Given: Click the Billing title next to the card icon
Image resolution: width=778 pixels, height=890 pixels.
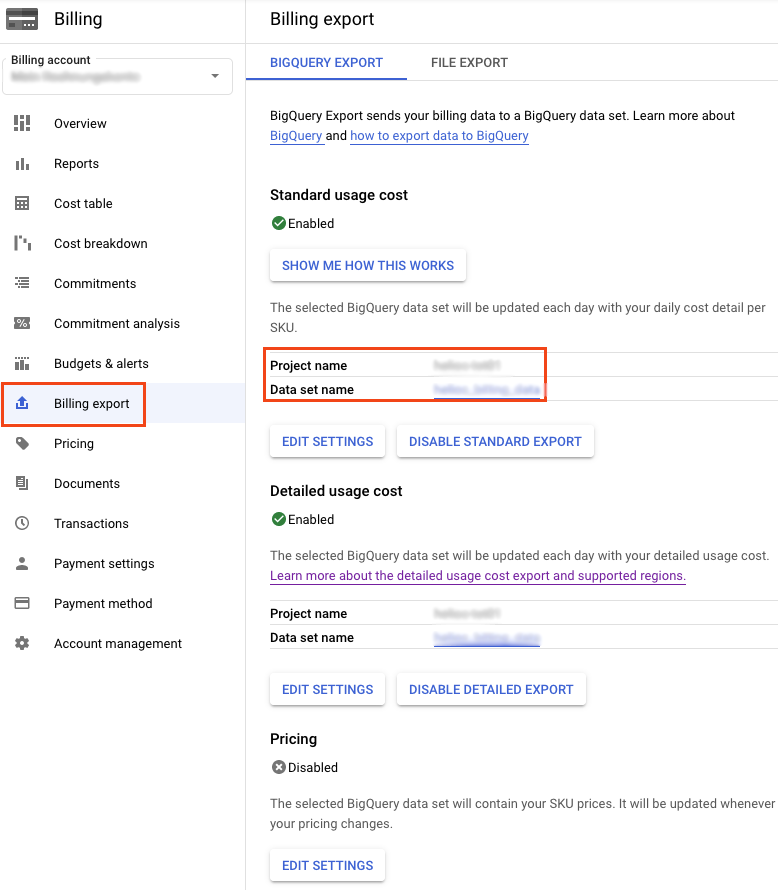Looking at the screenshot, I should click(78, 19).
